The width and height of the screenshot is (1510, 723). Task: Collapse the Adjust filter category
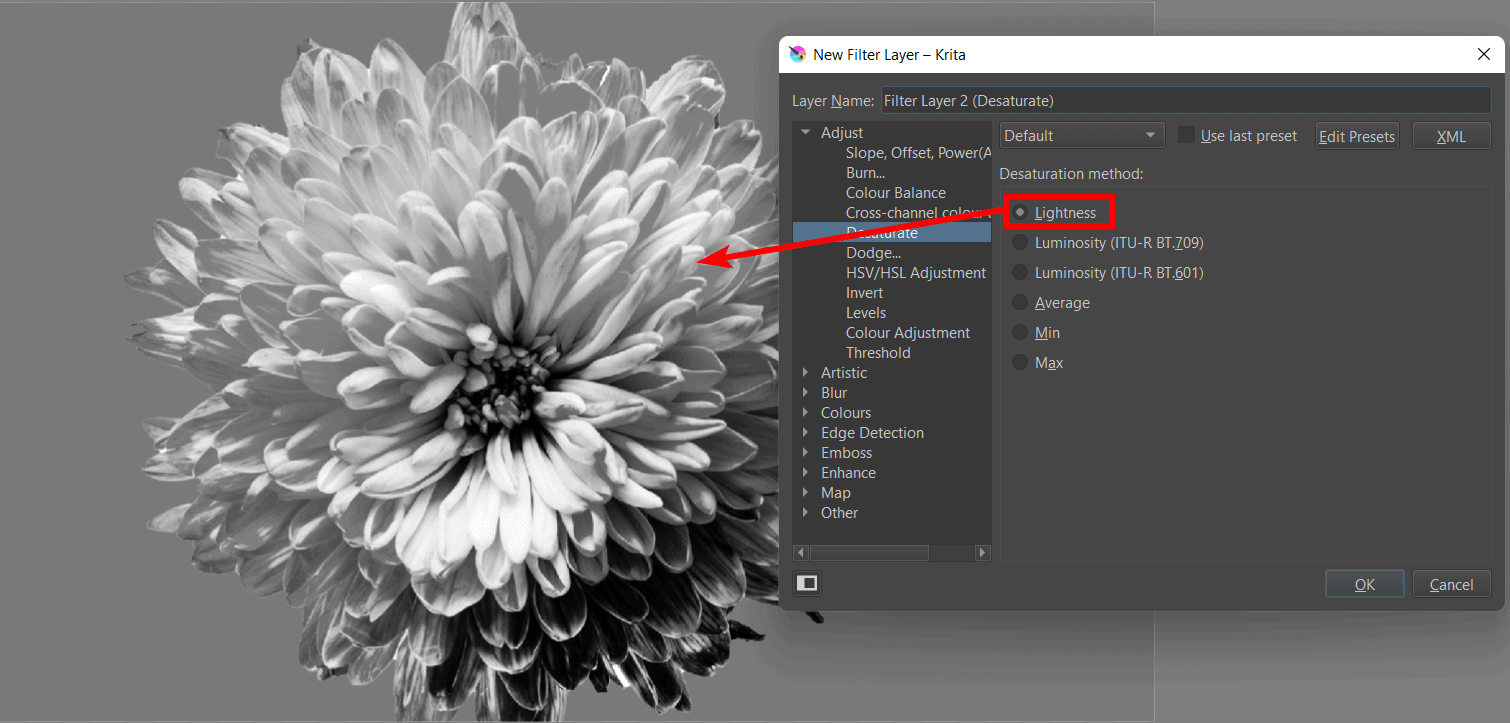tap(806, 133)
